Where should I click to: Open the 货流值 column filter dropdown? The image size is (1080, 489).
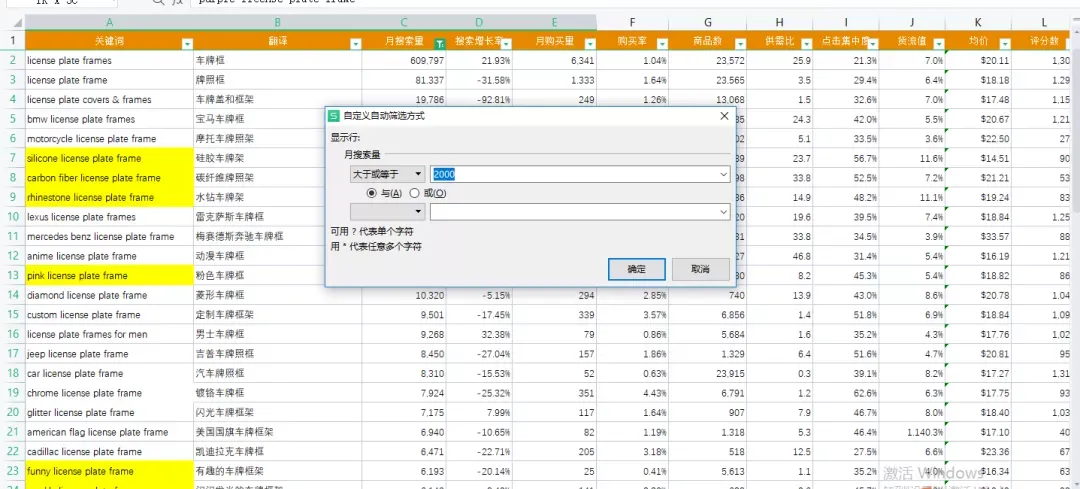coord(939,44)
